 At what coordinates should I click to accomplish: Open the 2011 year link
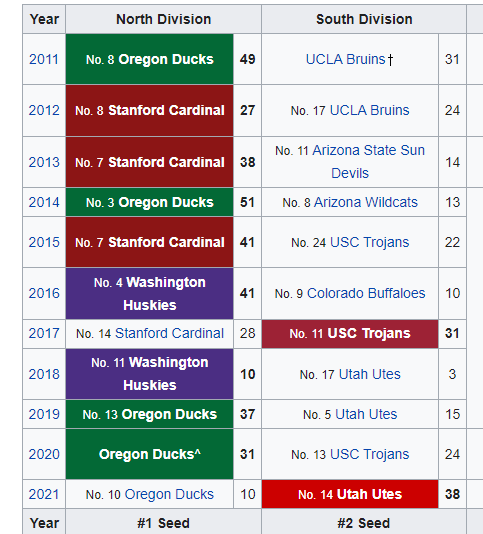click(44, 59)
